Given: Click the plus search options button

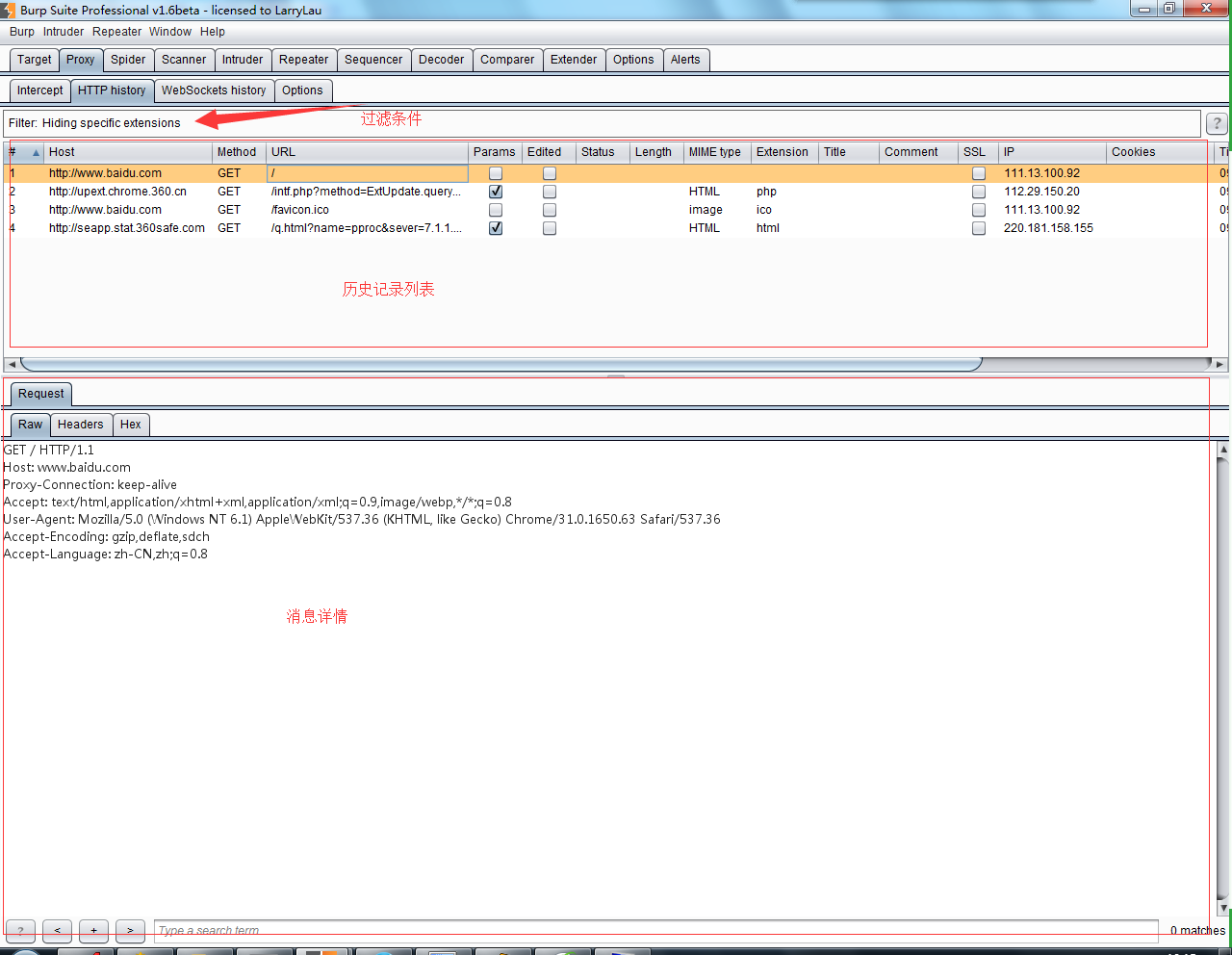Looking at the screenshot, I should coord(93,931).
